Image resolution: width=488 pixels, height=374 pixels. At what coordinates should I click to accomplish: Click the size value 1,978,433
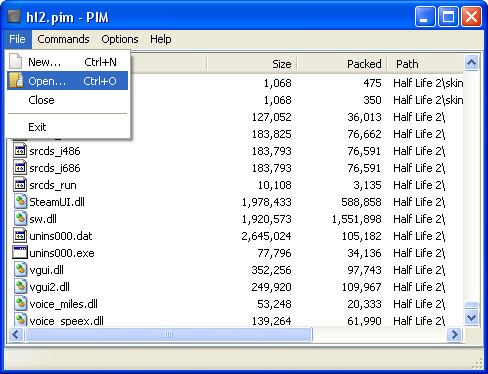pos(266,202)
